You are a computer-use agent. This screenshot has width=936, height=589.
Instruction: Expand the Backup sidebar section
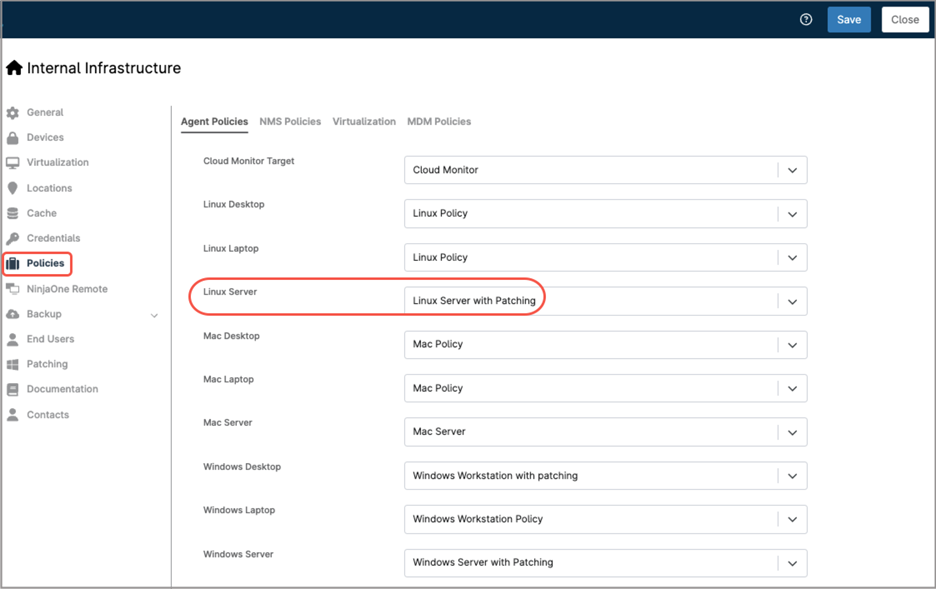[x=154, y=314]
